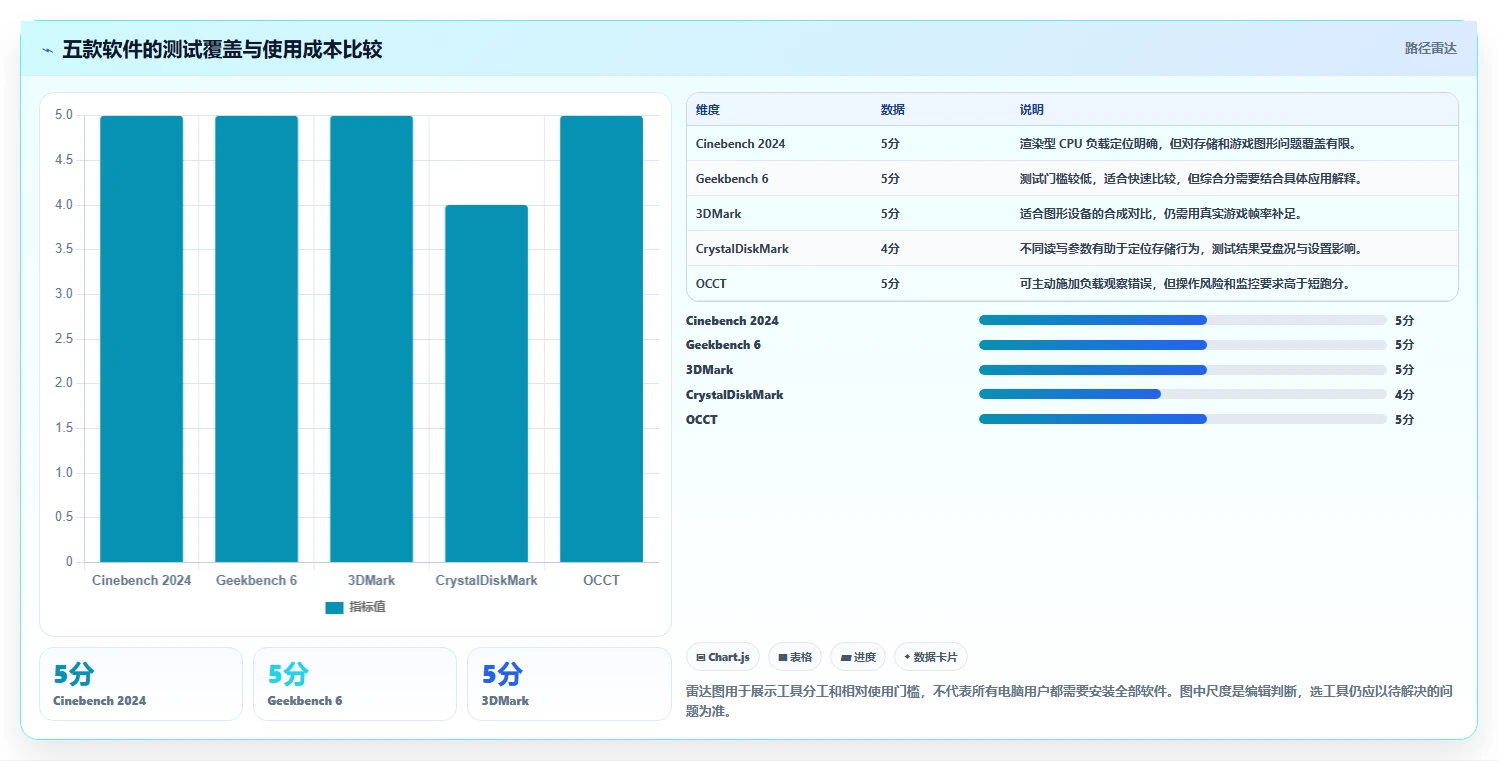This screenshot has width=1498, height=761.
Task: Click the CrystalDiskMark bar in the chart
Action: point(486,383)
